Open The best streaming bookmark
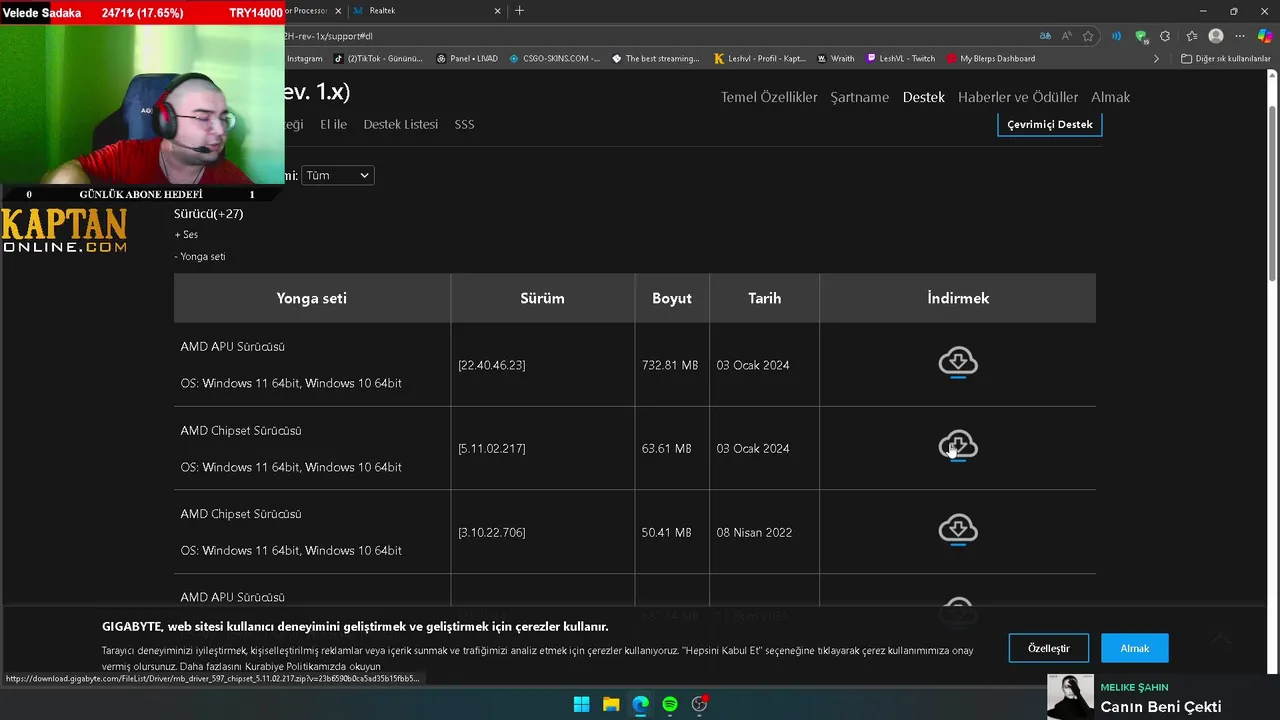This screenshot has height=720, width=1280. (x=656, y=59)
